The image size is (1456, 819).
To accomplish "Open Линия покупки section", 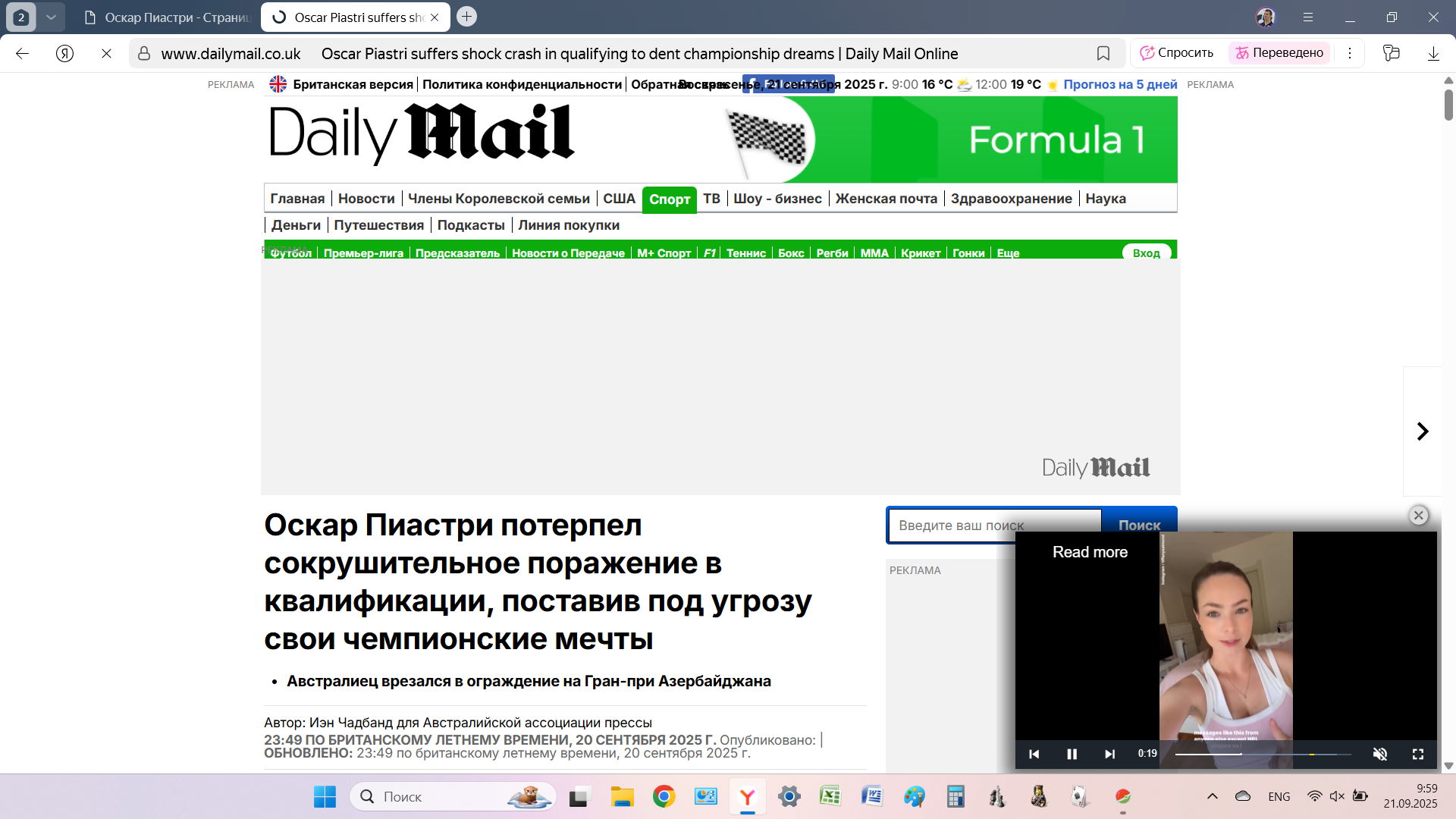I will point(569,224).
